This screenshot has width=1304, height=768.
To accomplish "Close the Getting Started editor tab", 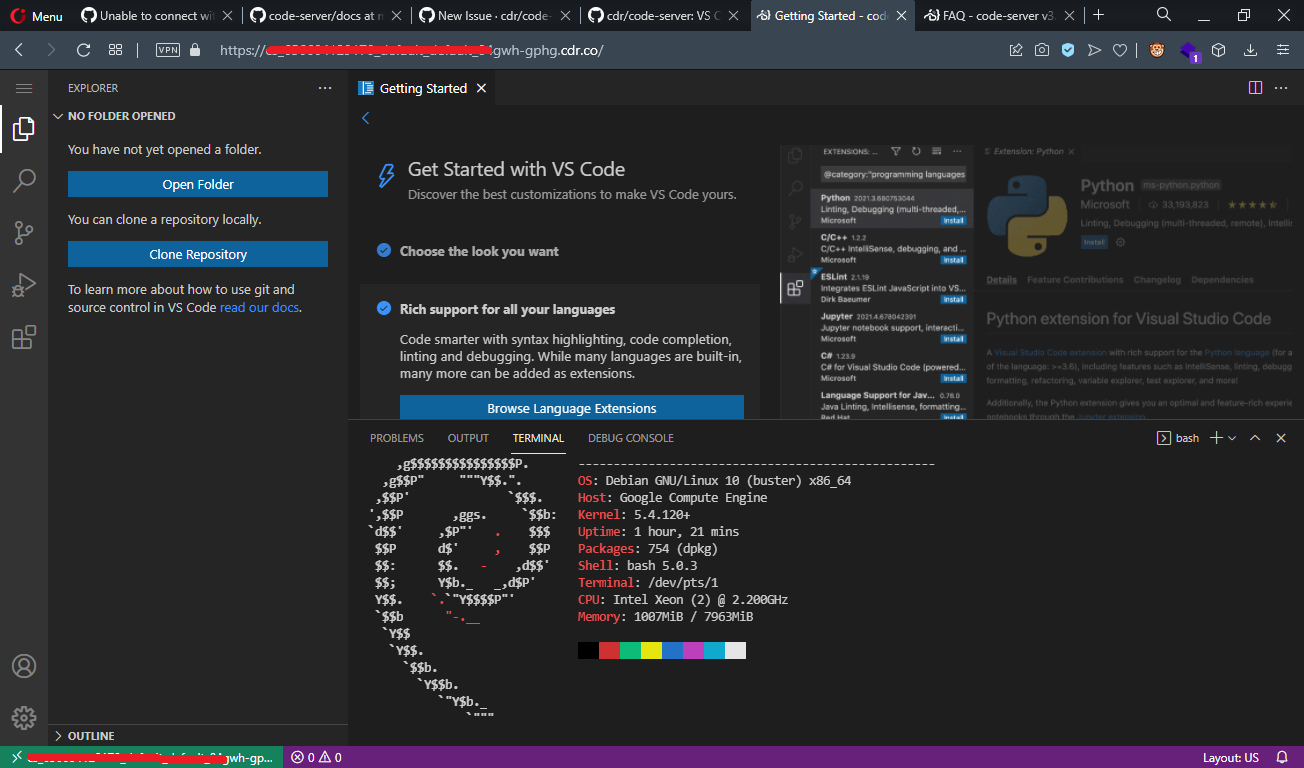I will tap(481, 89).
